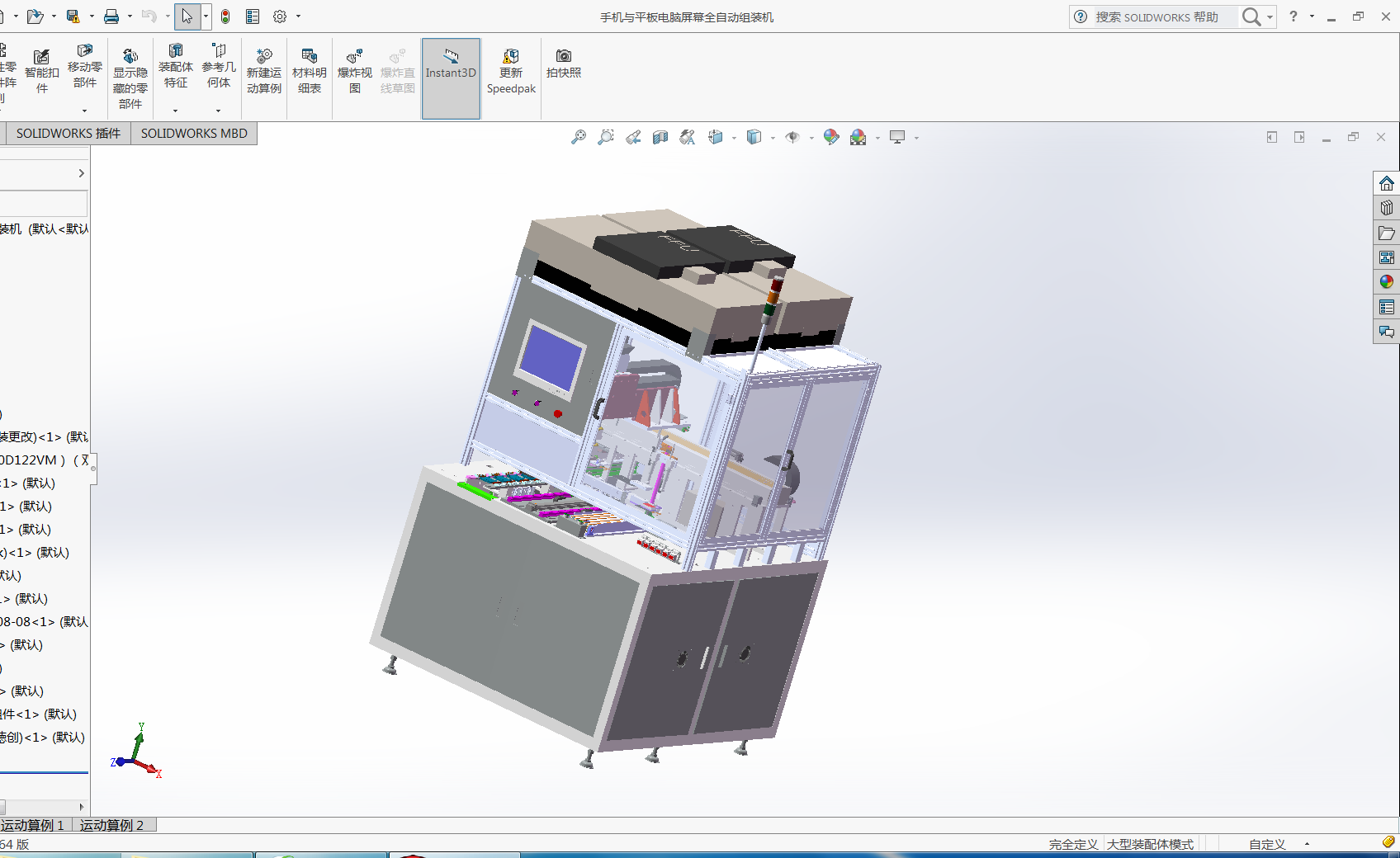Open the Design Library books icon in task pane
Screen dimensions: 1400x858
pyautogui.click(x=1387, y=208)
